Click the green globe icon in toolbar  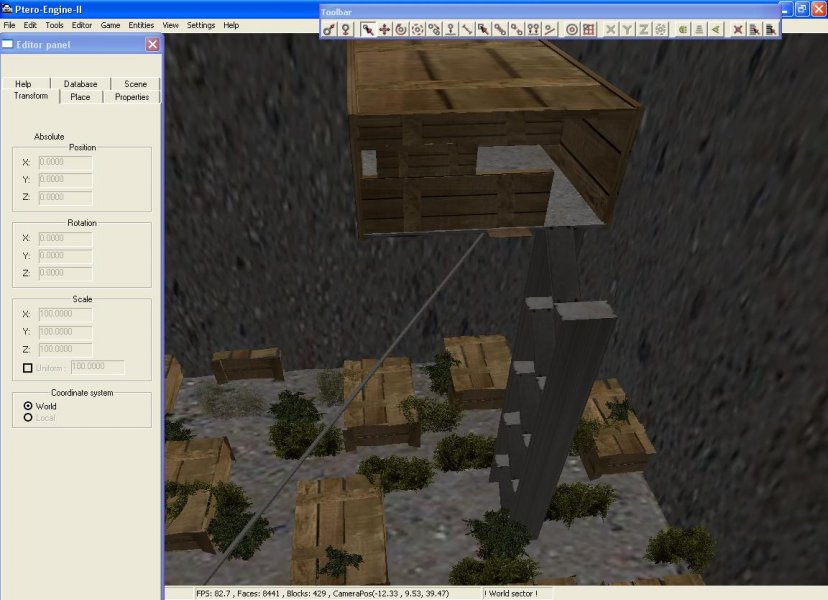(x=683, y=30)
